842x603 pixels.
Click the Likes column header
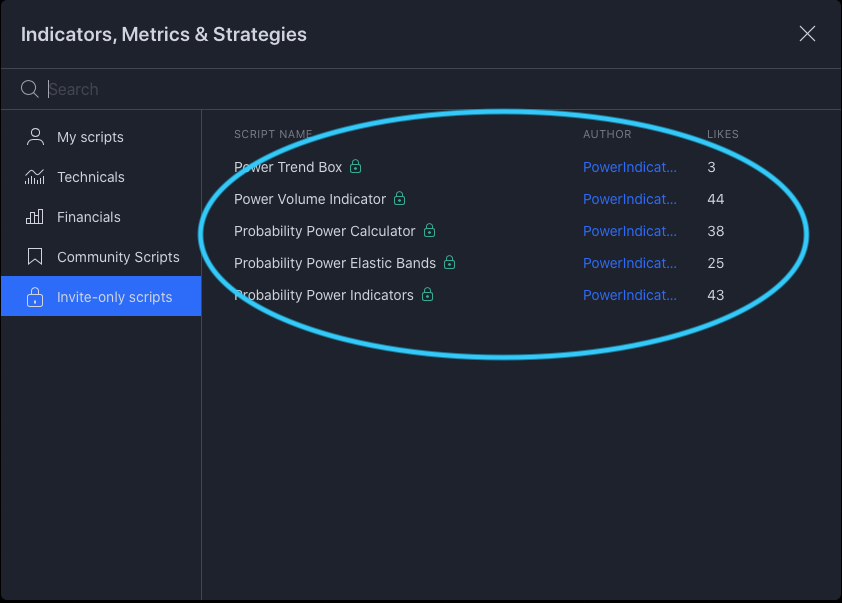(x=722, y=134)
